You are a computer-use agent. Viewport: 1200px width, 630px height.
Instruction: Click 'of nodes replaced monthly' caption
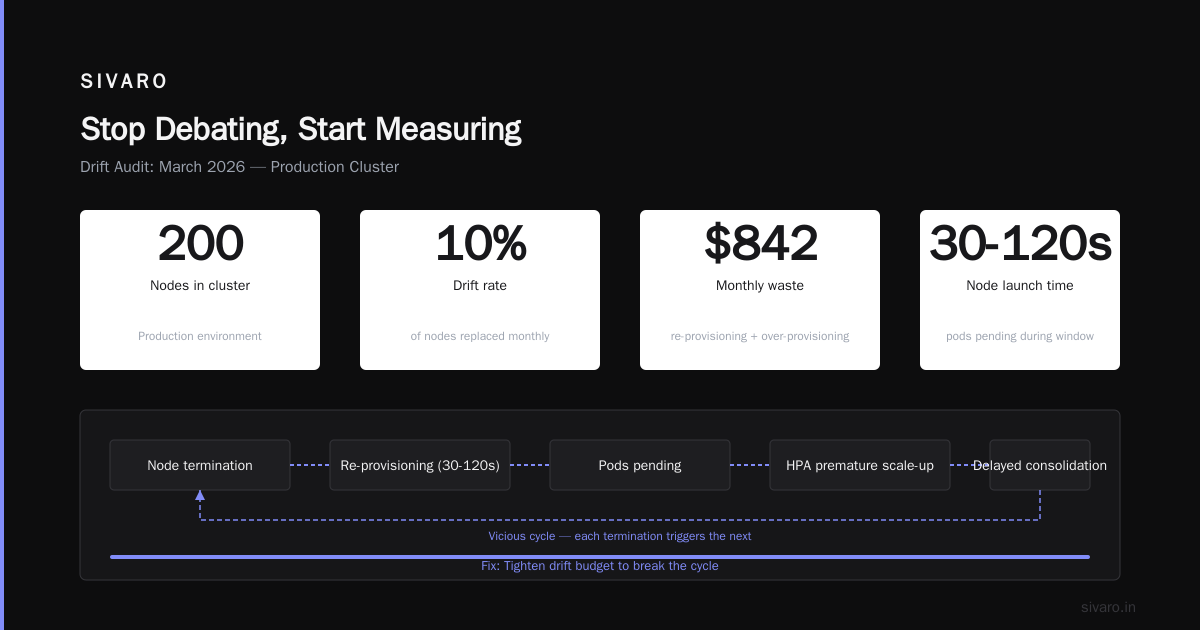(x=480, y=336)
